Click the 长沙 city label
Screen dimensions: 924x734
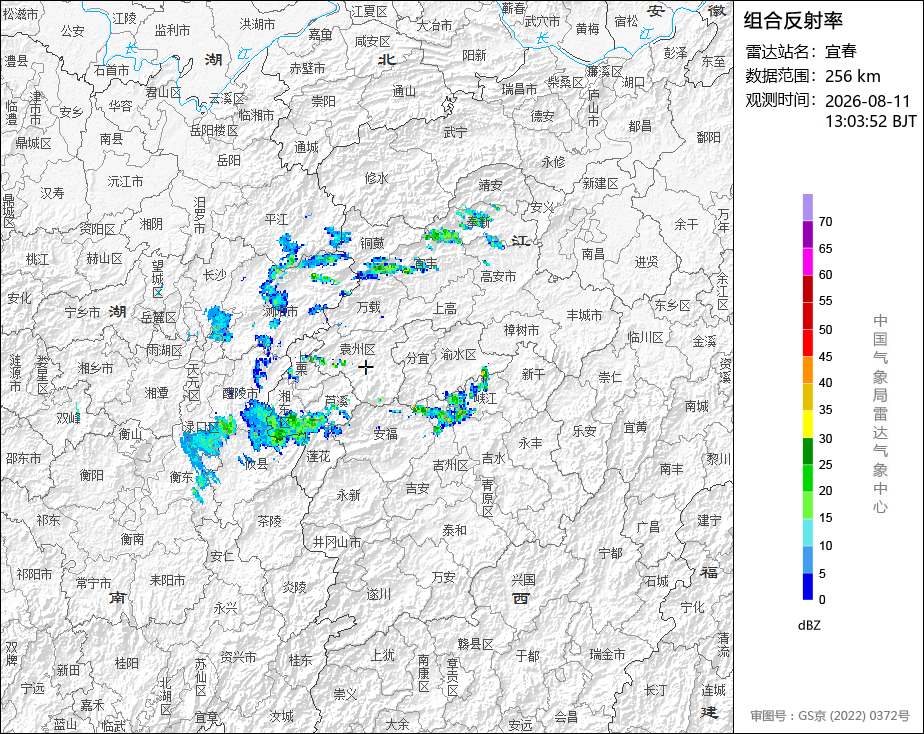click(214, 275)
